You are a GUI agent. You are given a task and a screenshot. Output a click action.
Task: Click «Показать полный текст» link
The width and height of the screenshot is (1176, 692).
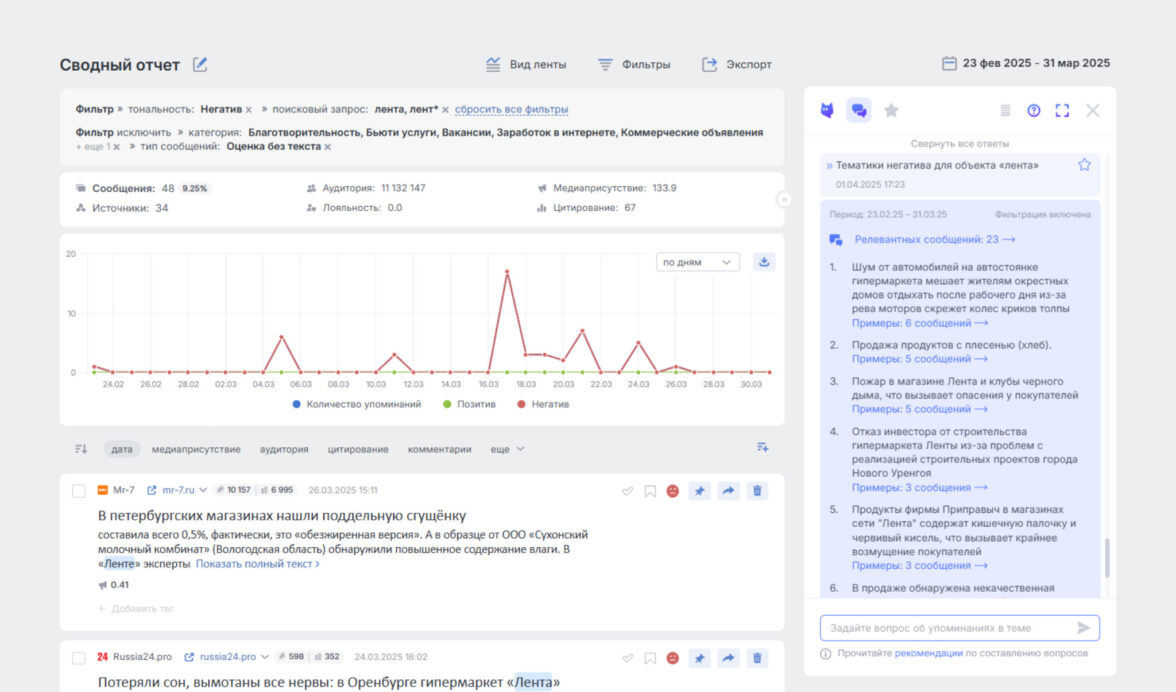(257, 564)
